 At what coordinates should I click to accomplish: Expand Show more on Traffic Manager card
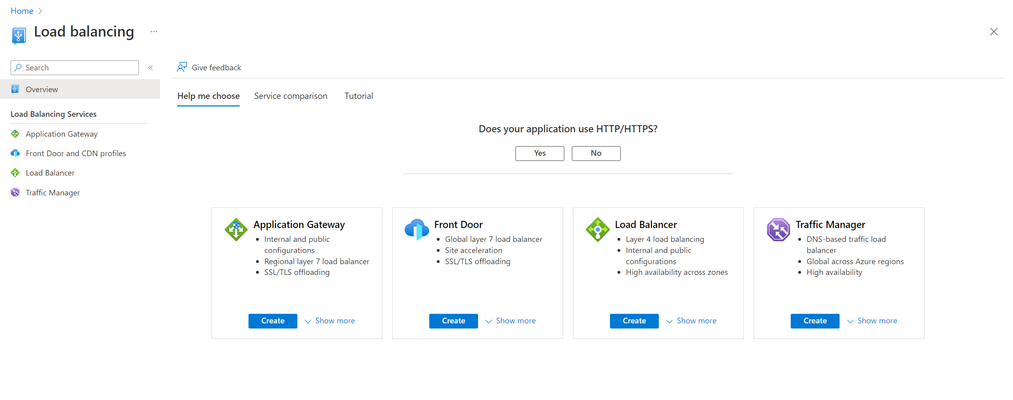(x=872, y=321)
